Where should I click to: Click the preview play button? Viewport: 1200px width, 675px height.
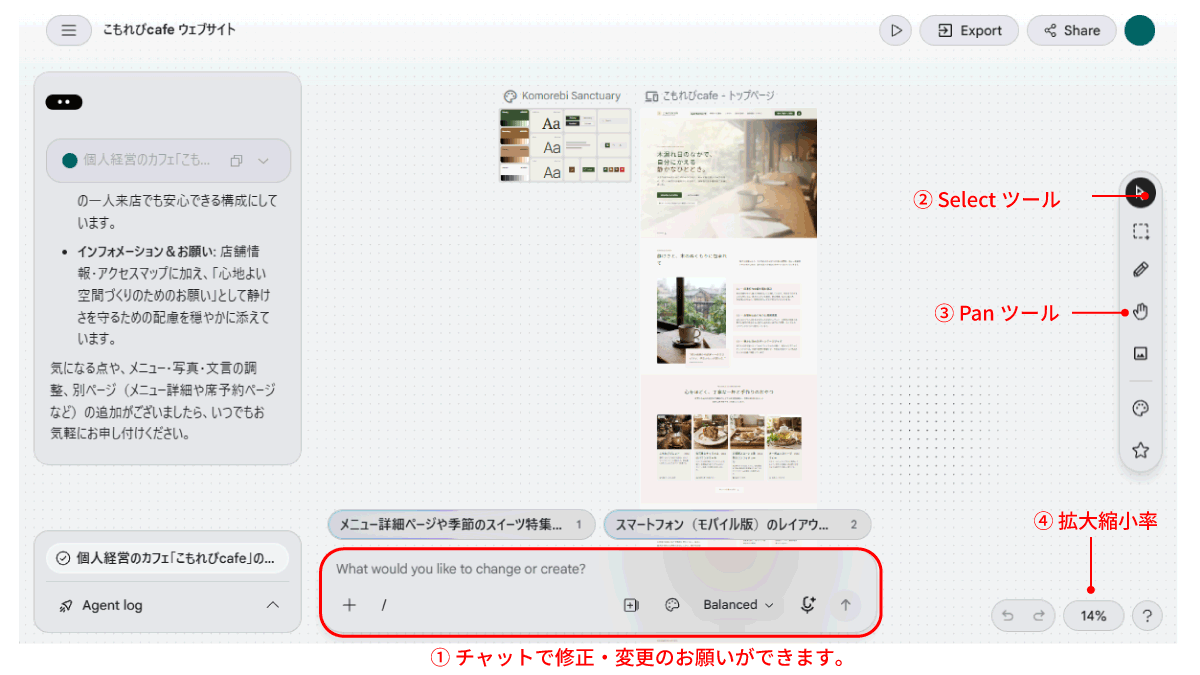click(896, 31)
